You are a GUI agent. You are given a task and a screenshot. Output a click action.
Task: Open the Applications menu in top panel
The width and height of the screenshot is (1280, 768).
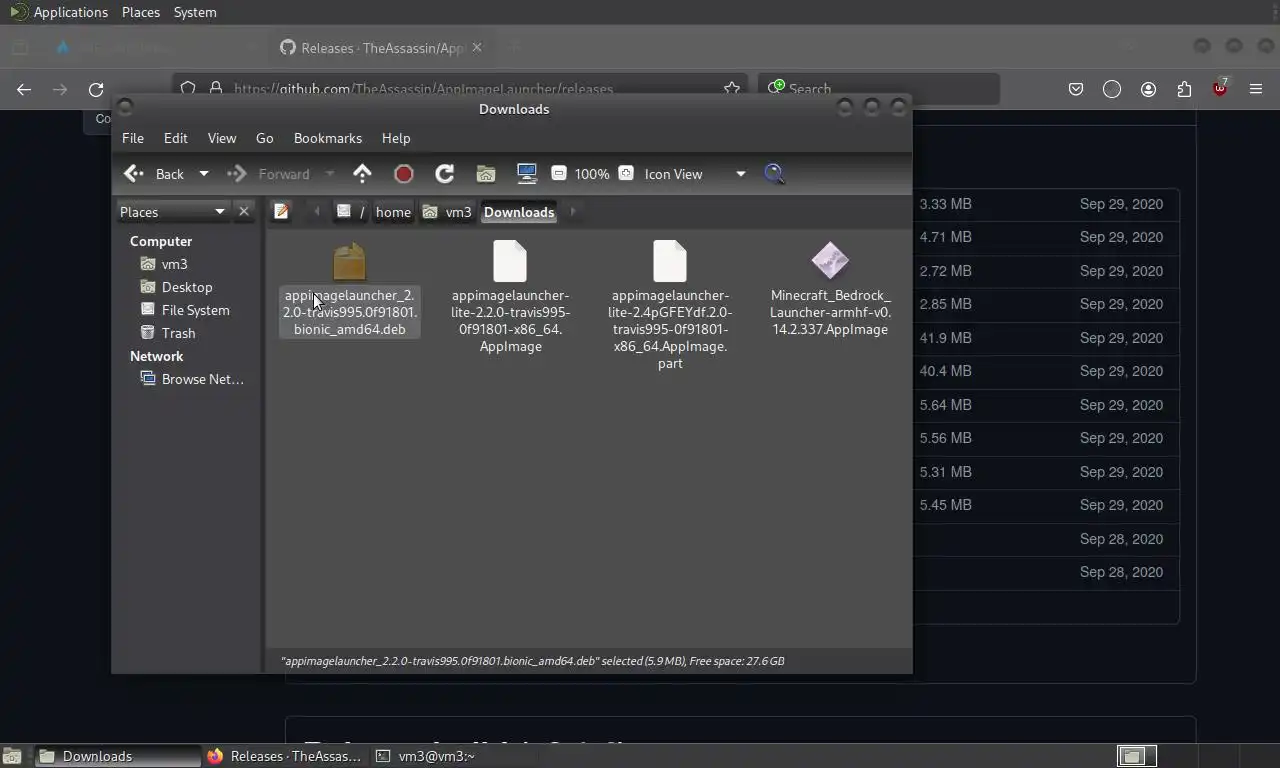[x=70, y=12]
